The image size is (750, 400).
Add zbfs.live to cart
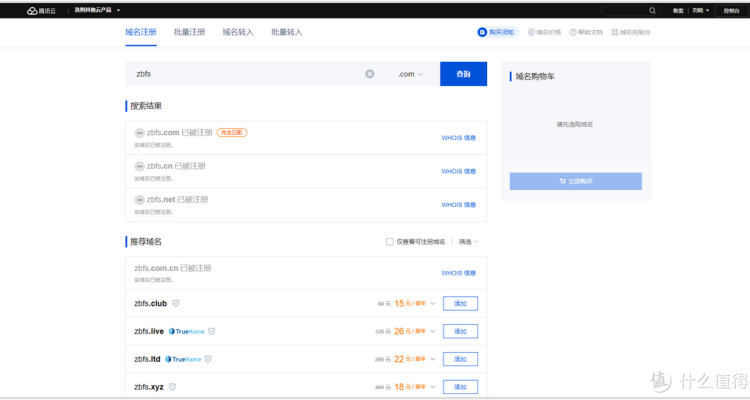(460, 331)
